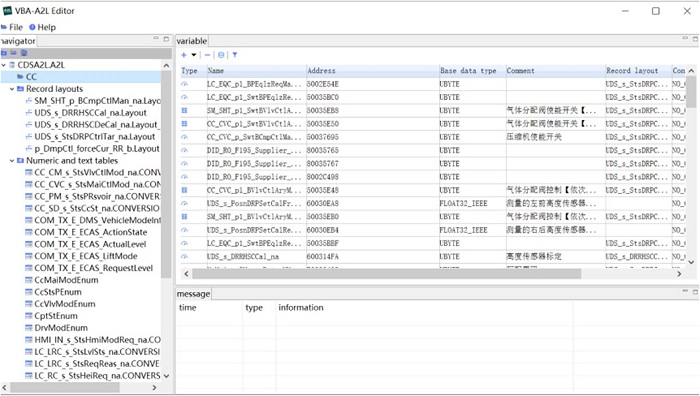
Task: Click the variable table horizontal scrollbar
Action: click(387, 274)
